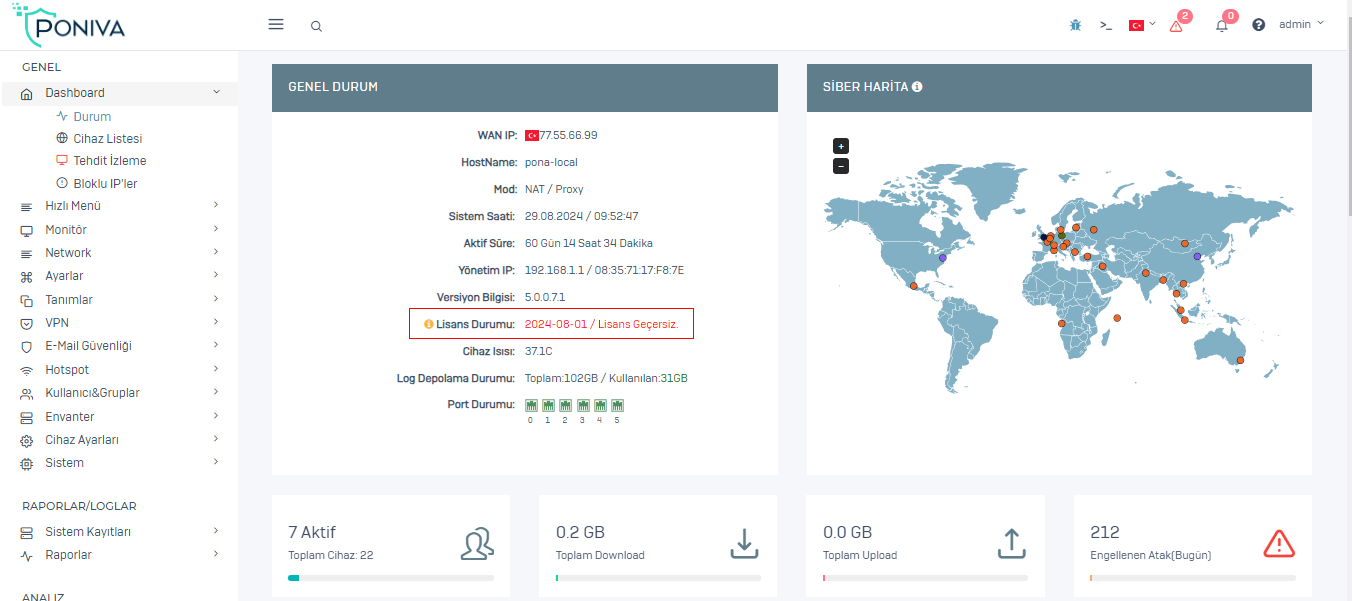Open the admin user dropdown
Screen dimensions: 1352x601
tap(1301, 24)
